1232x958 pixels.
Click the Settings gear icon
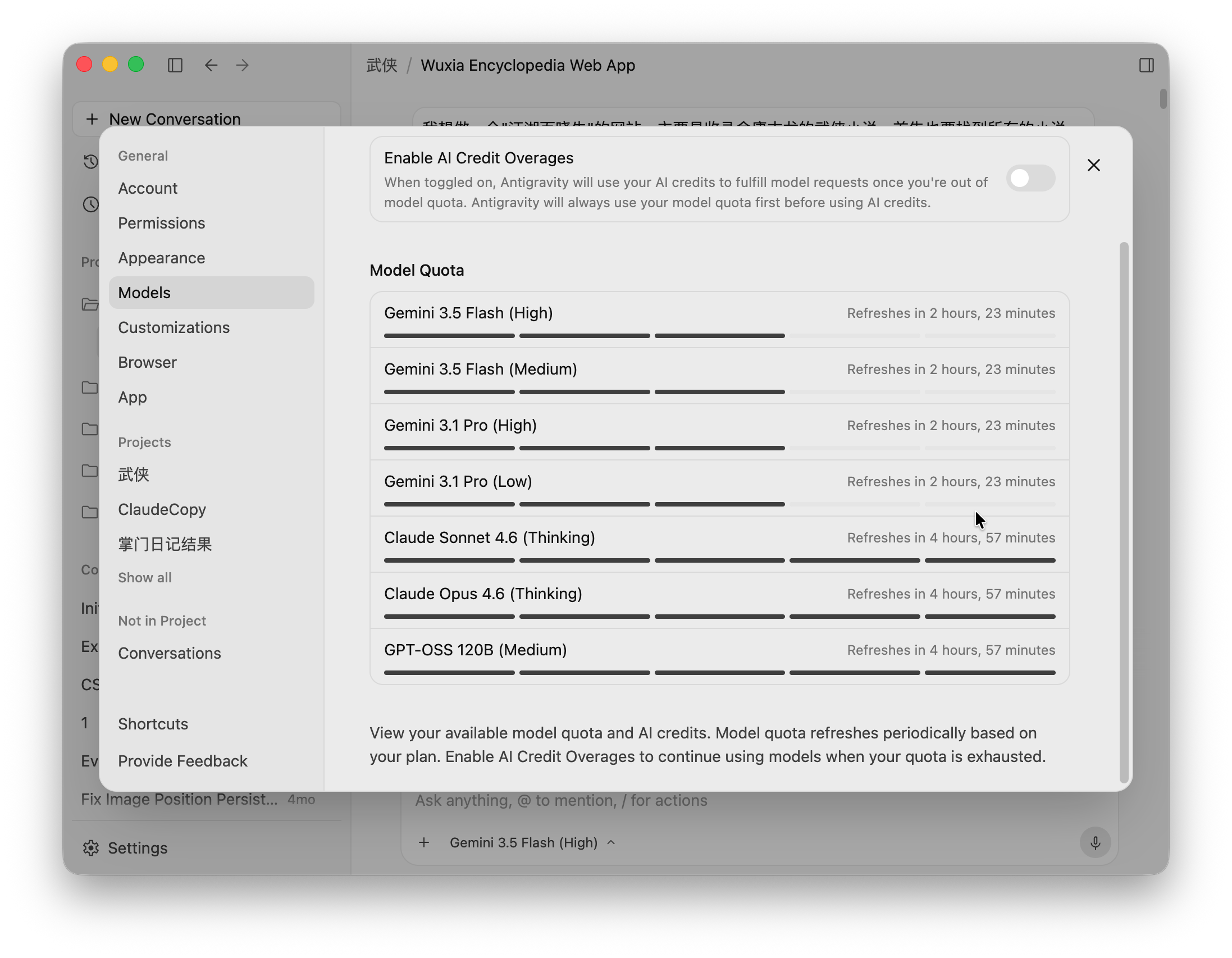(91, 848)
